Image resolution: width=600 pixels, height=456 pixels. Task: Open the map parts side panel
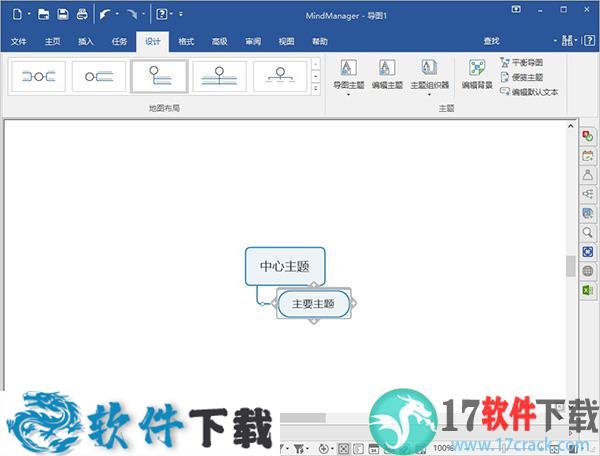pos(587,194)
